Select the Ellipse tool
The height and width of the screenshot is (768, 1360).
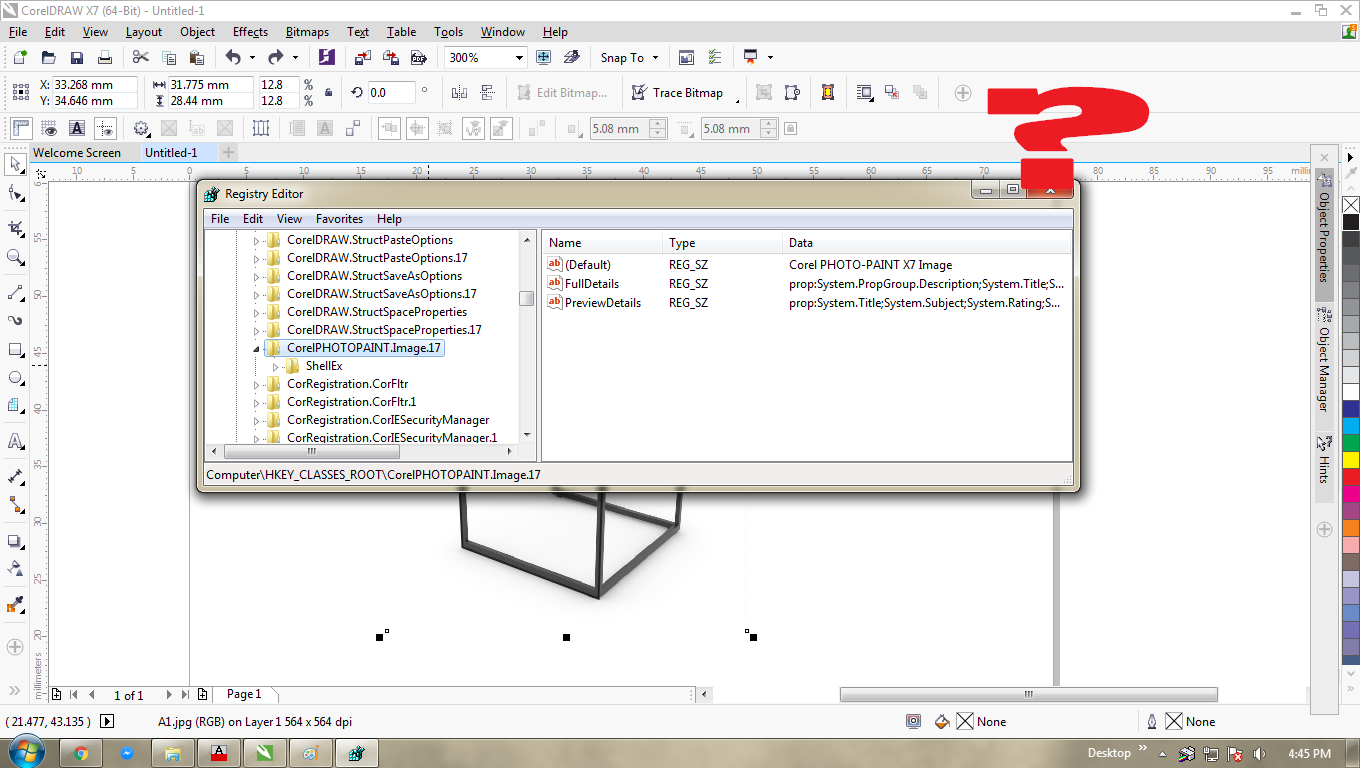(15, 378)
